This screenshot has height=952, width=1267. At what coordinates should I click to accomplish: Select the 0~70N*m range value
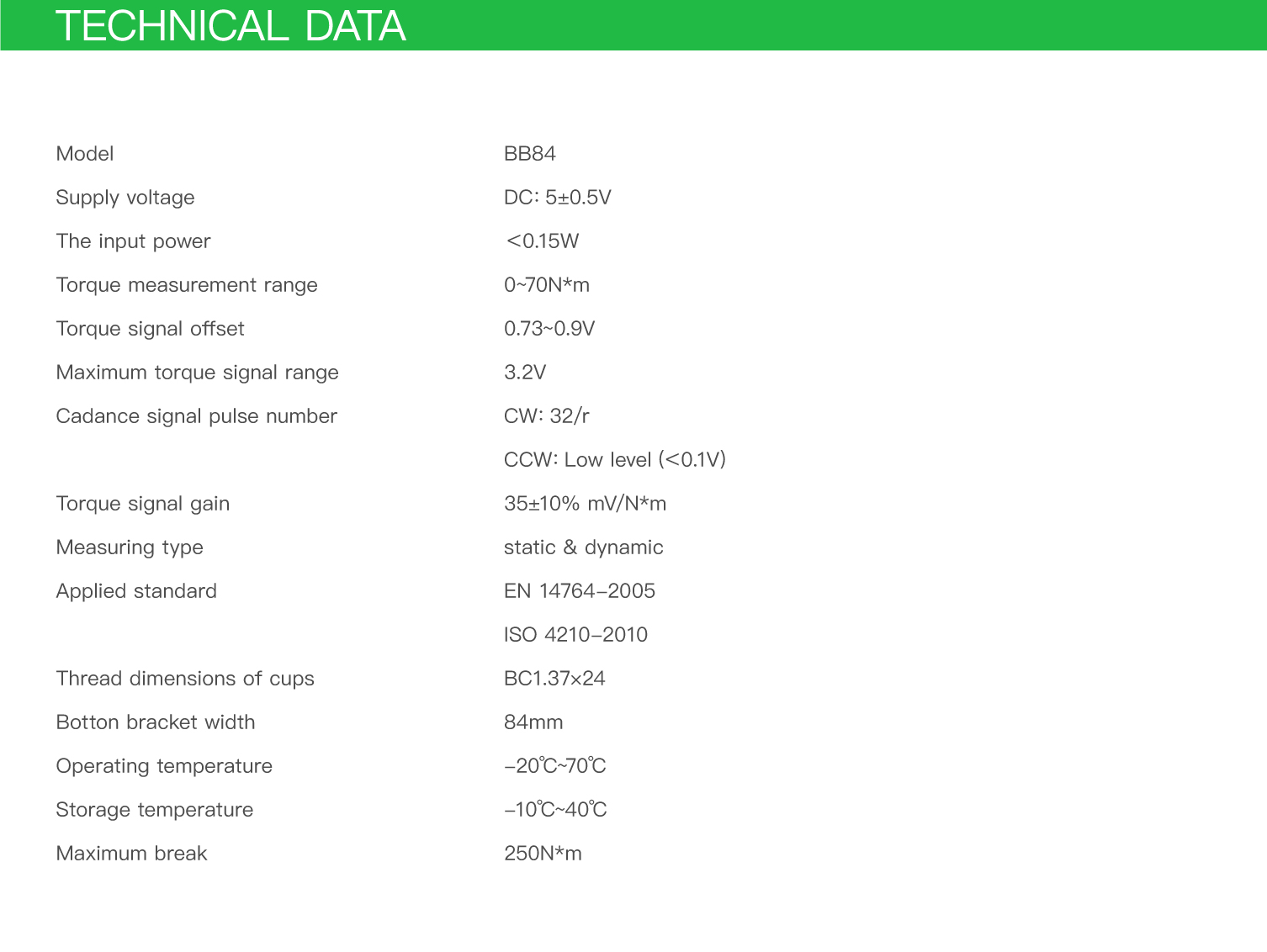547,285
